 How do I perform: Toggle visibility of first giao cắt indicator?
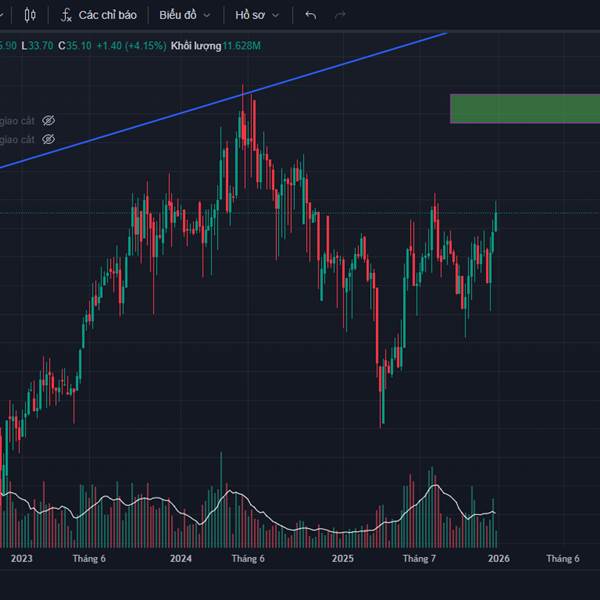(48, 121)
